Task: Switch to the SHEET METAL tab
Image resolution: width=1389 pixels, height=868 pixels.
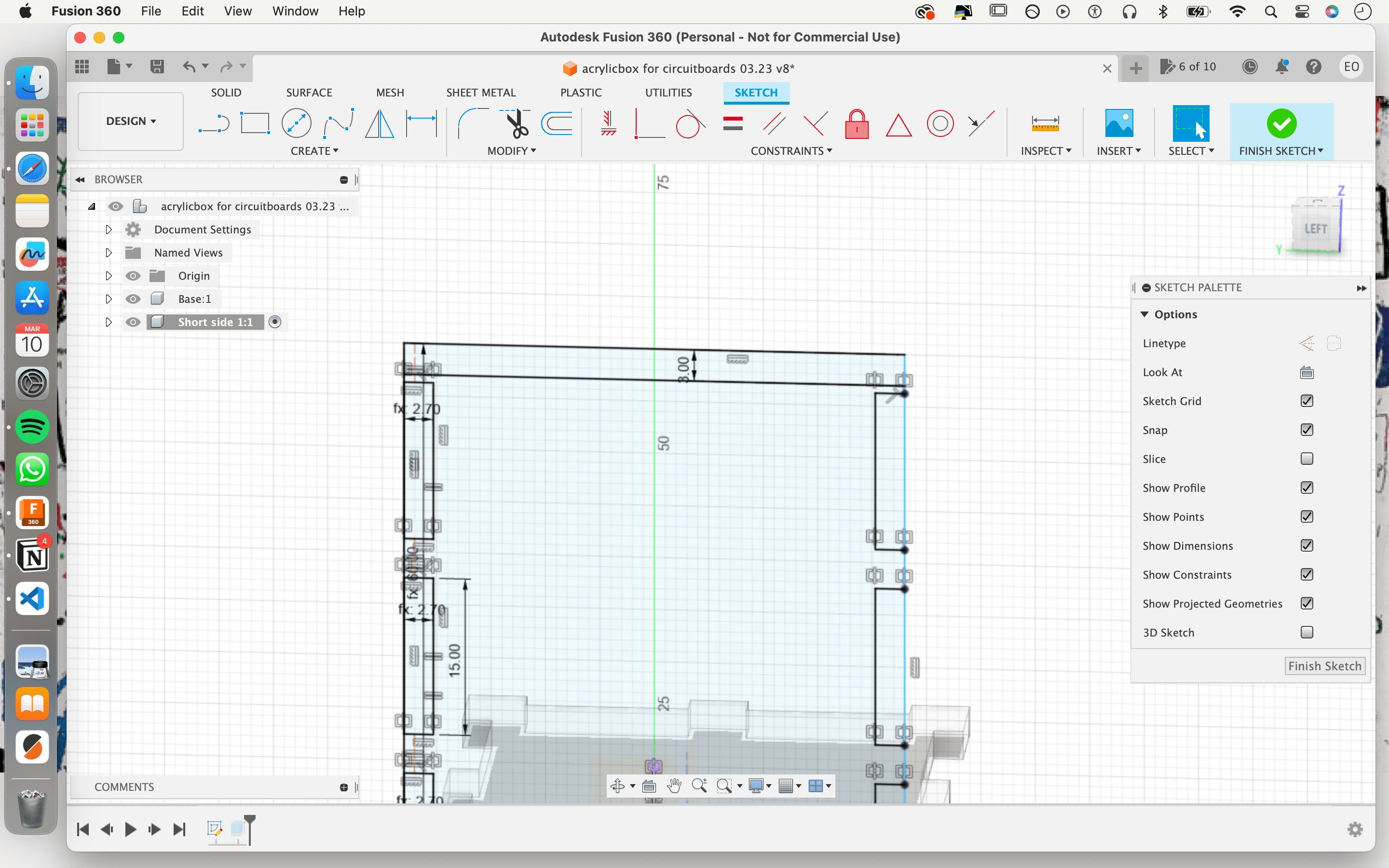Action: pos(481,93)
